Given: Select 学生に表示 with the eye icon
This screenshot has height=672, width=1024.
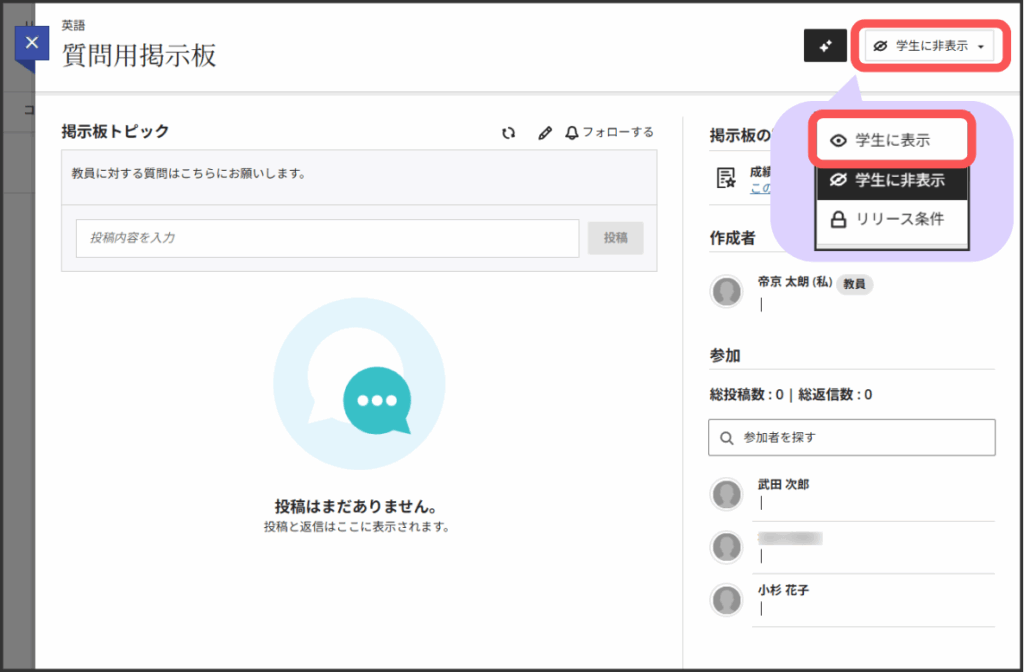Looking at the screenshot, I should (892, 141).
